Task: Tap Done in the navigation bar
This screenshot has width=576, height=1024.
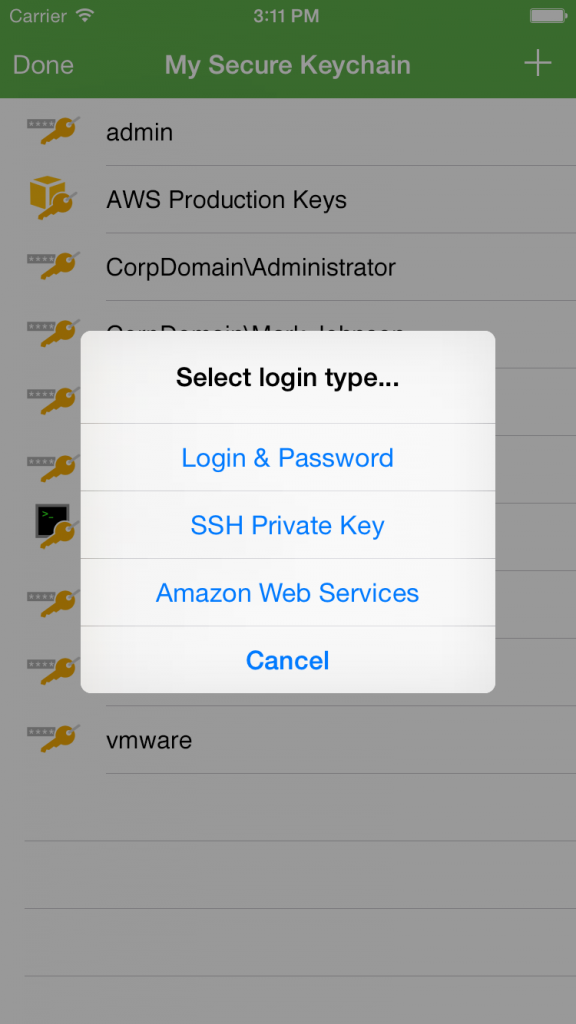Action: (x=43, y=65)
